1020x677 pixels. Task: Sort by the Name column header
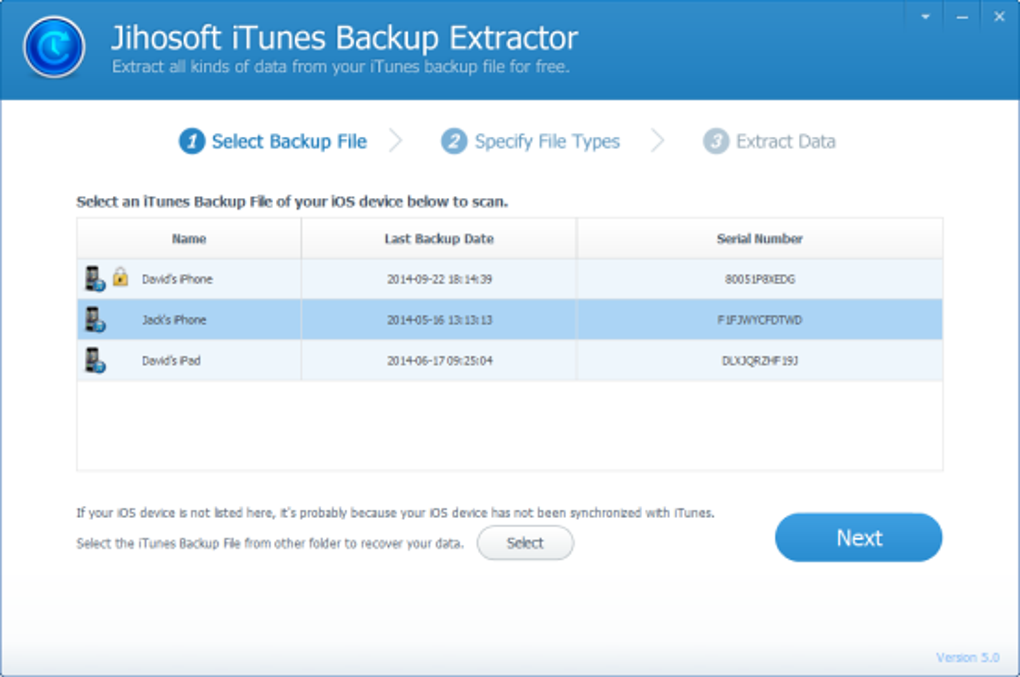pos(189,239)
